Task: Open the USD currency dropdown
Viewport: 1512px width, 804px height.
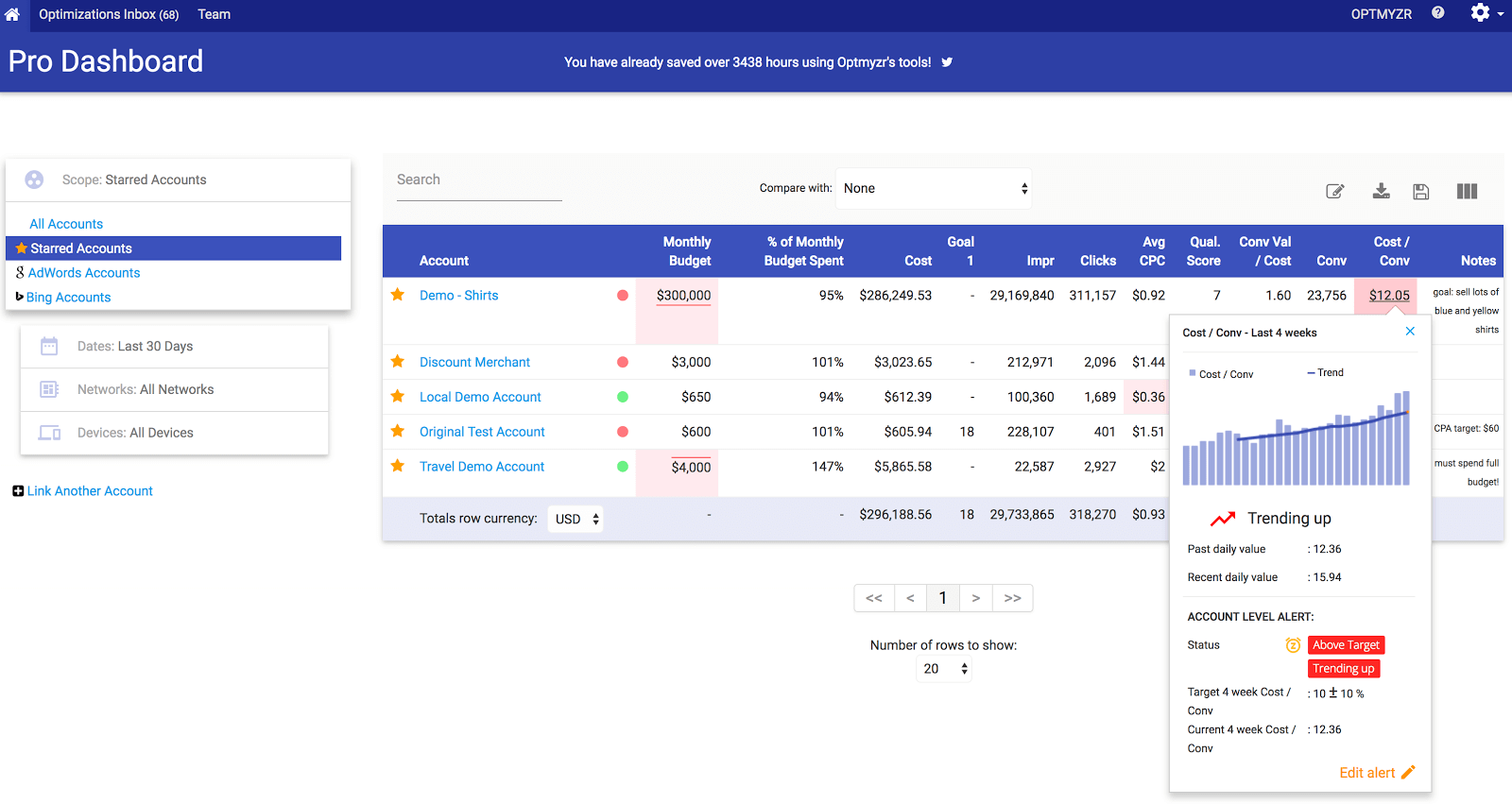Action: coord(576,519)
